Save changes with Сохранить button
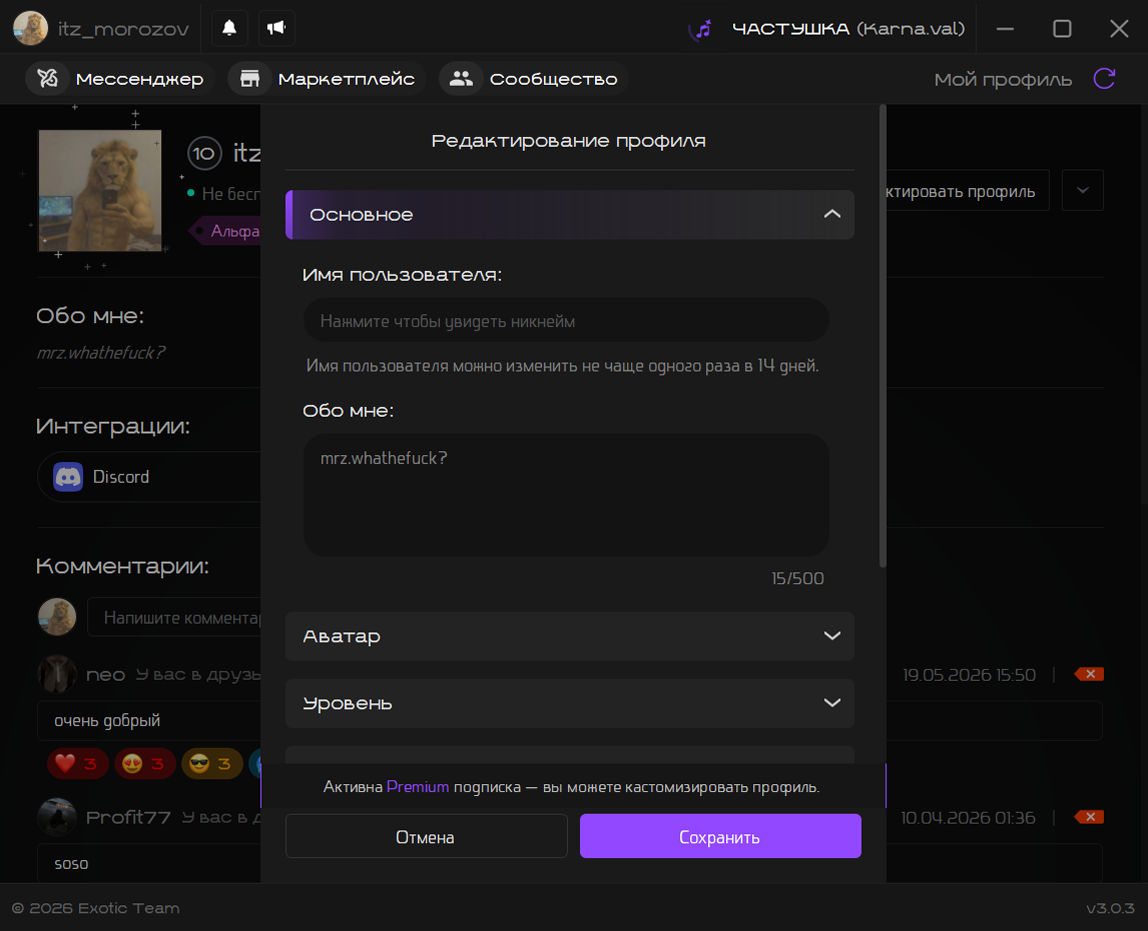 click(720, 836)
